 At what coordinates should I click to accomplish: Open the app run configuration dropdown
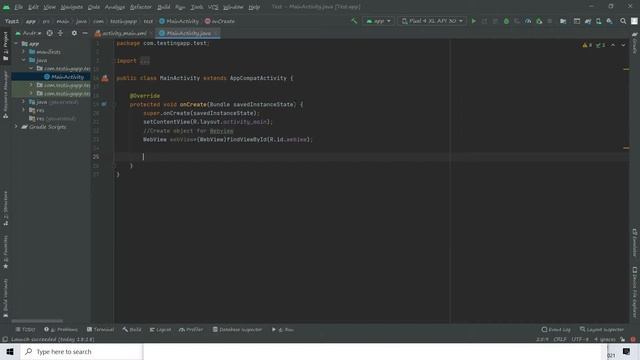click(378, 21)
